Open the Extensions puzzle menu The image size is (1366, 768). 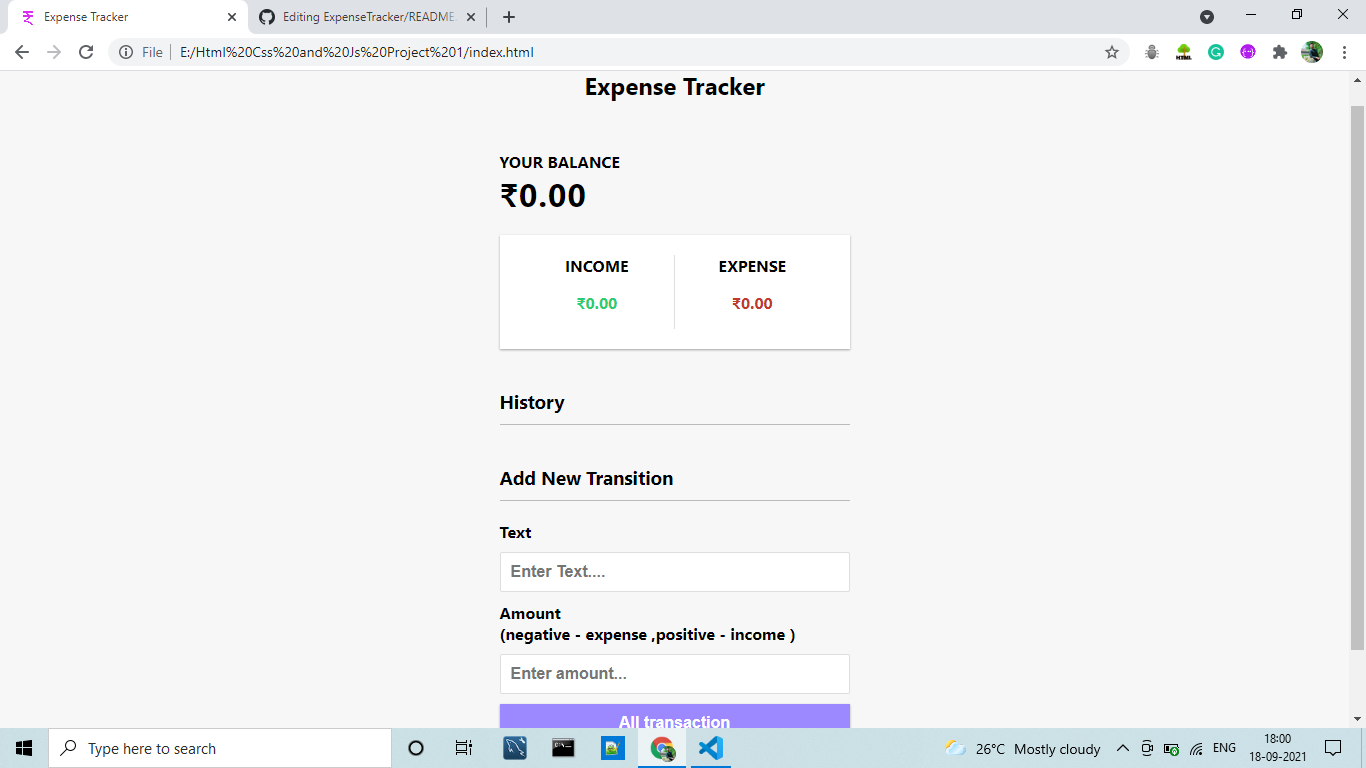1280,52
